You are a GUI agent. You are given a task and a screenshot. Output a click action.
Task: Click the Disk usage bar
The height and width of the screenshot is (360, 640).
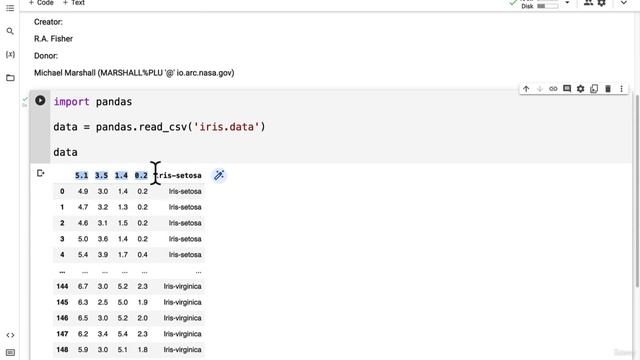pos(548,6)
